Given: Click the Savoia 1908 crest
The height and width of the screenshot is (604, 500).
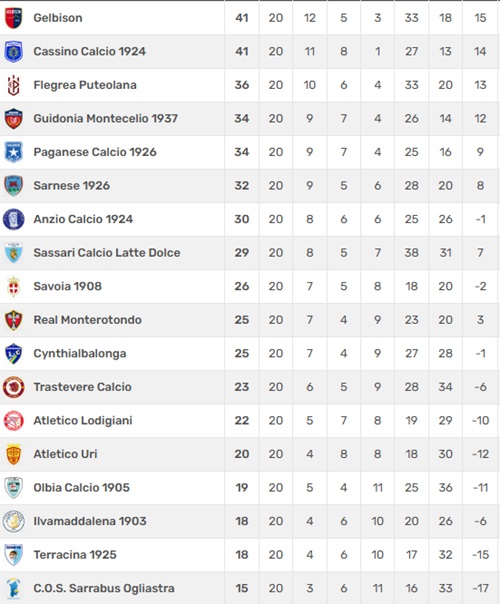Looking at the screenshot, I should point(13,286).
